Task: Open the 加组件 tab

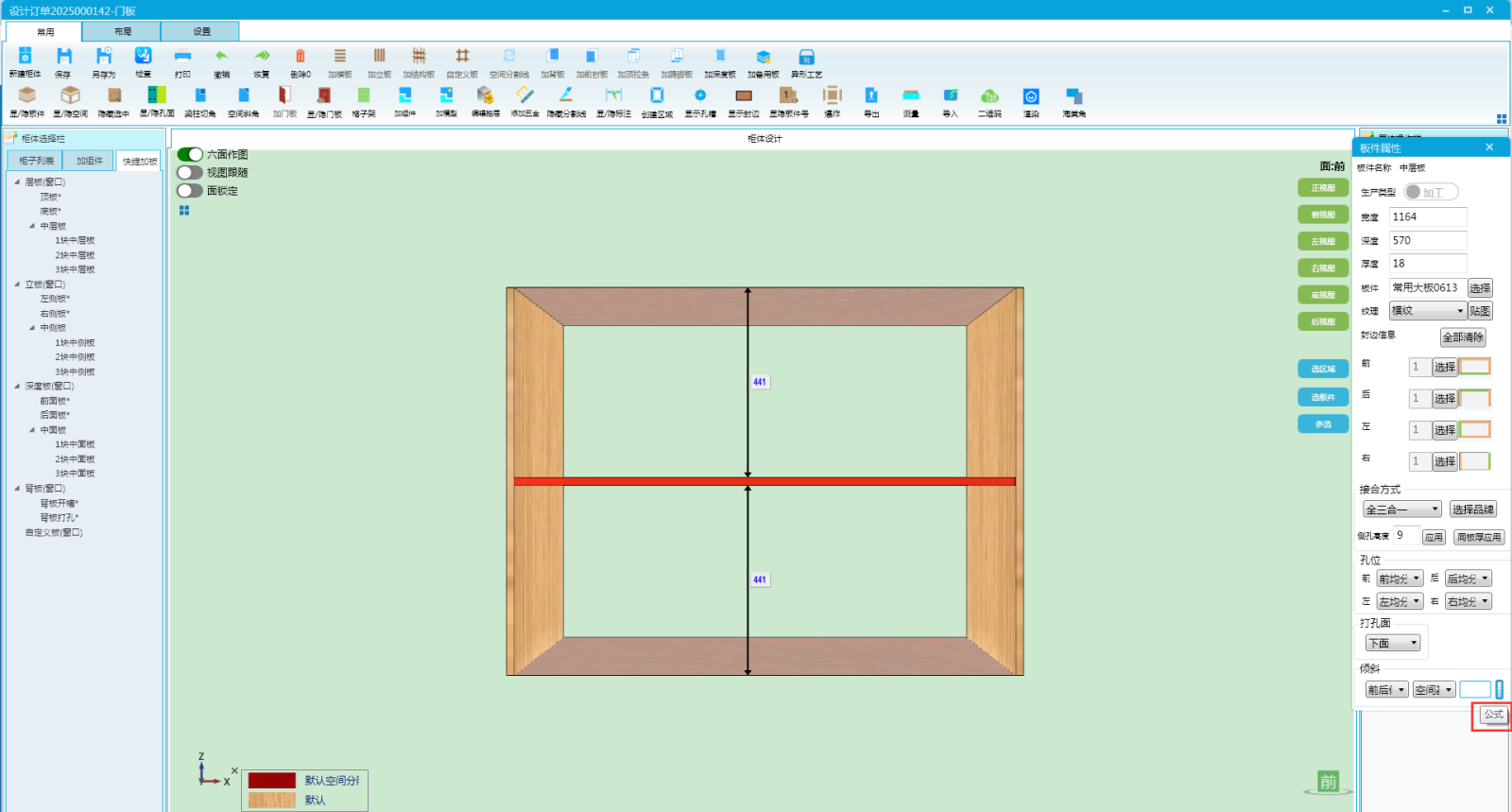Action: 90,161
